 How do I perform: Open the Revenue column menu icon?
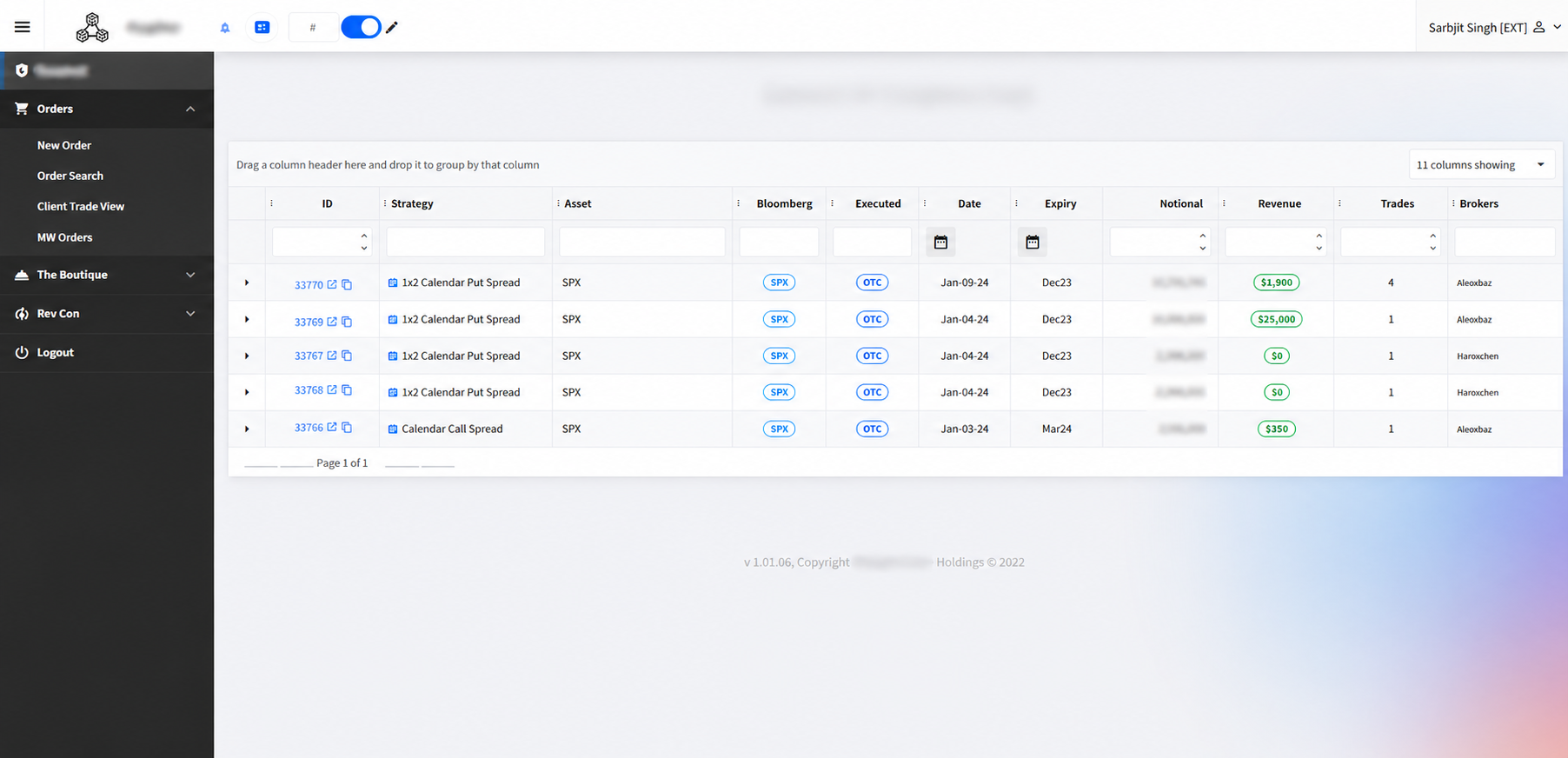coord(1224,203)
